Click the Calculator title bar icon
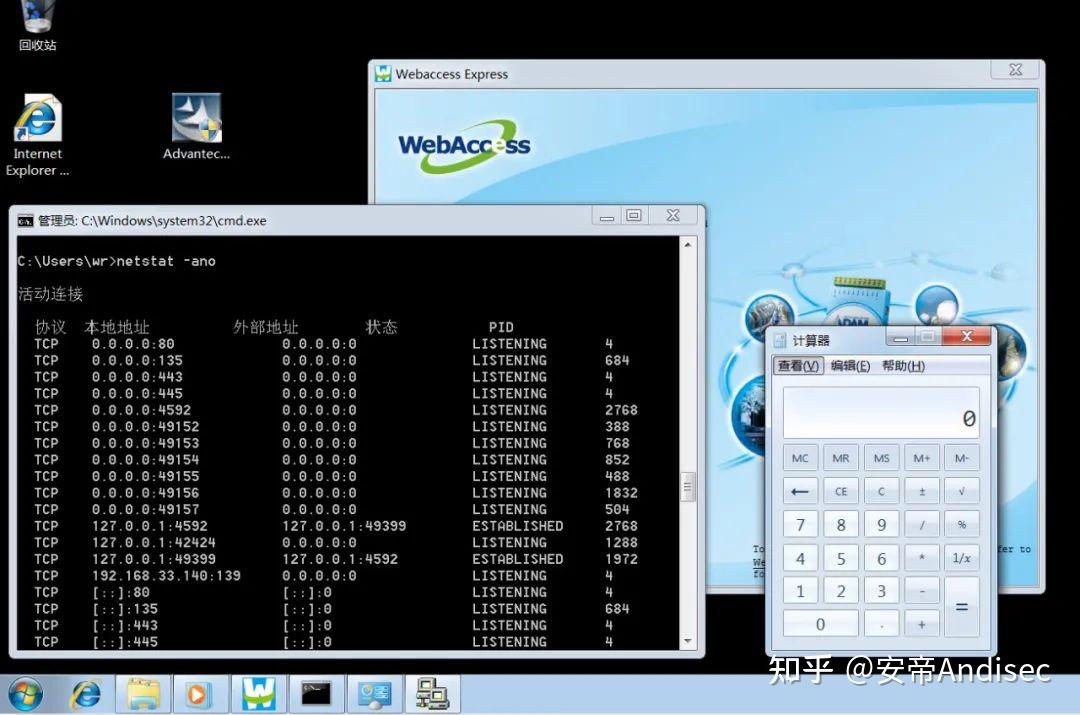 point(780,340)
